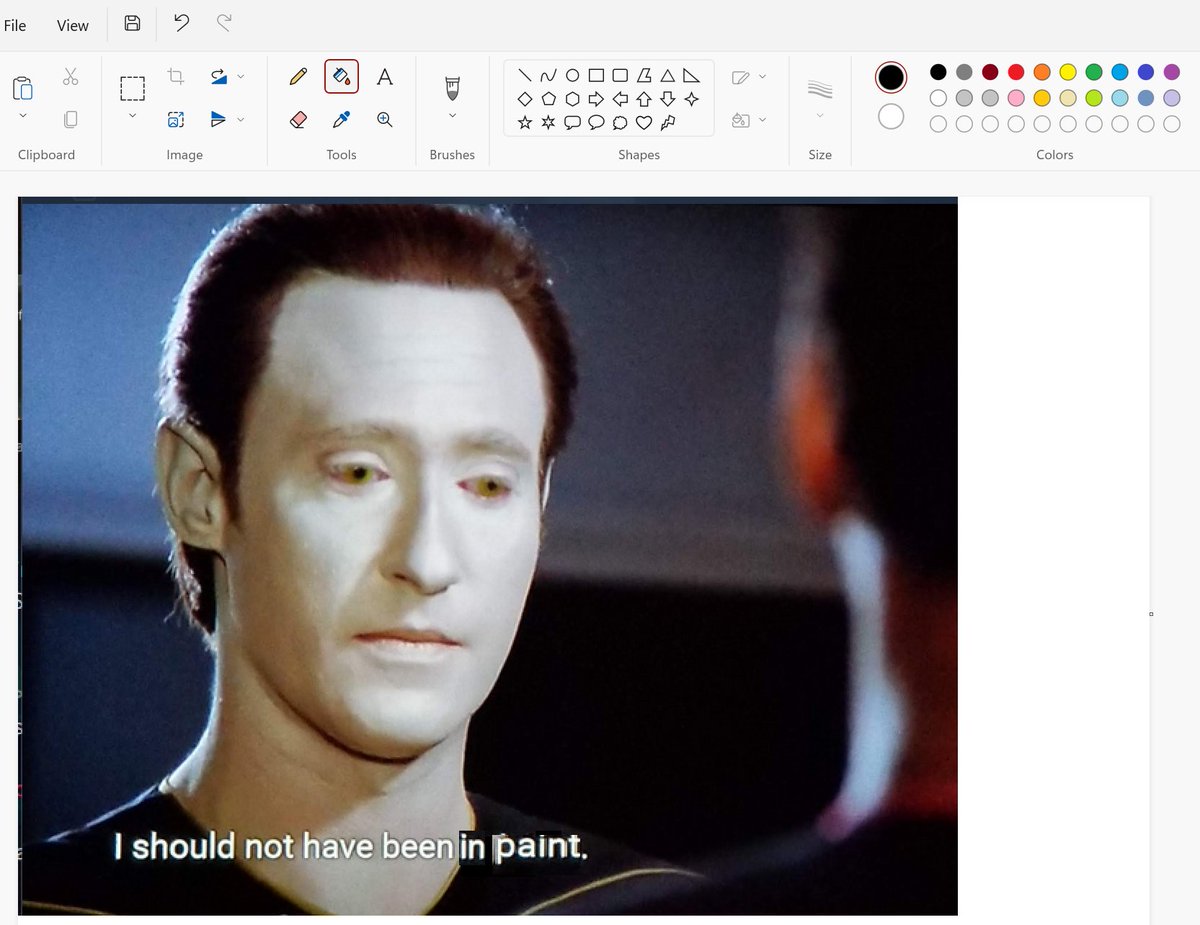Screen dimensions: 1200x925
Task: Pick the Rounded rectangle shape
Action: click(620, 75)
